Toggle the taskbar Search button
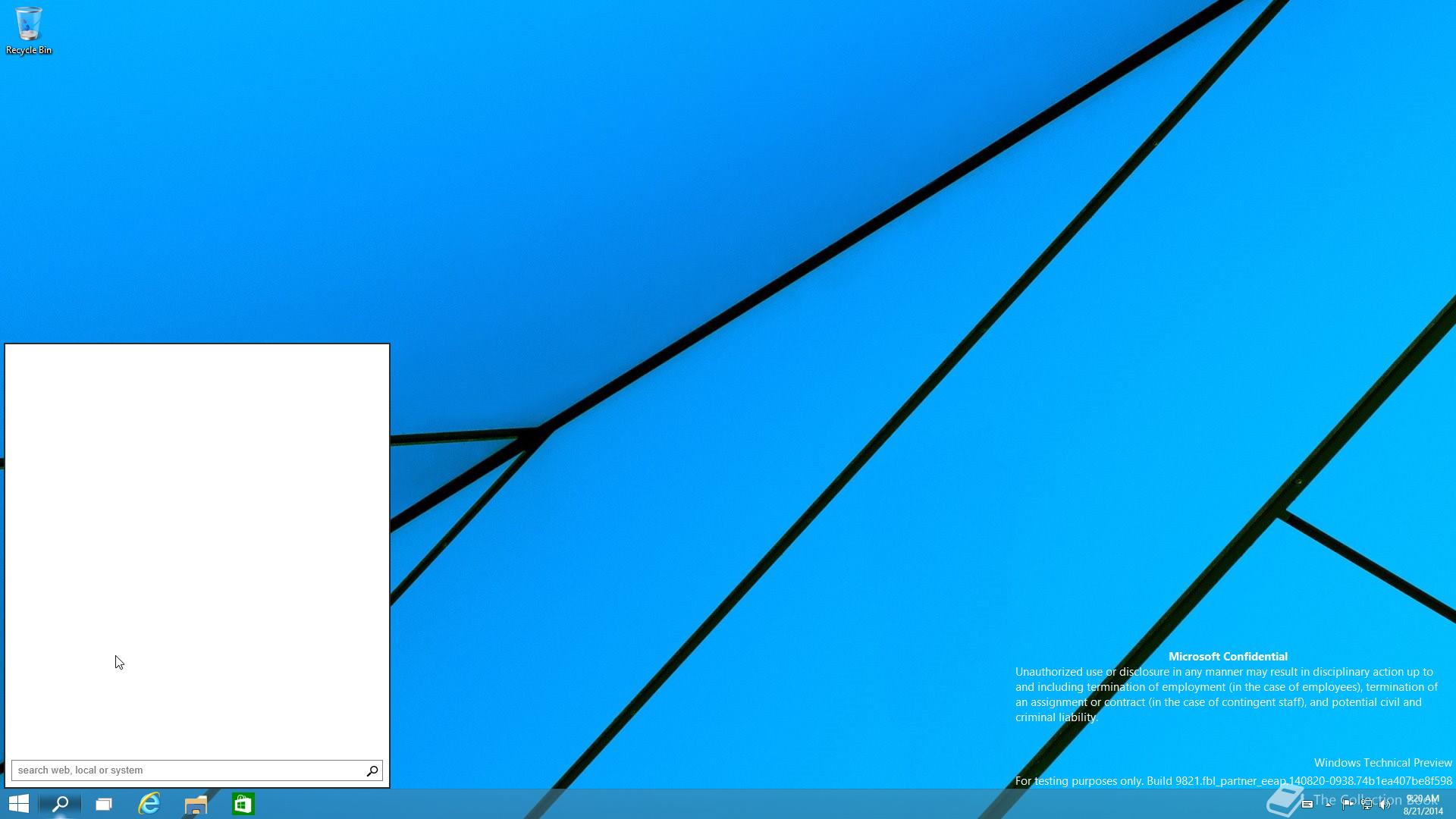The image size is (1456, 819). point(60,804)
